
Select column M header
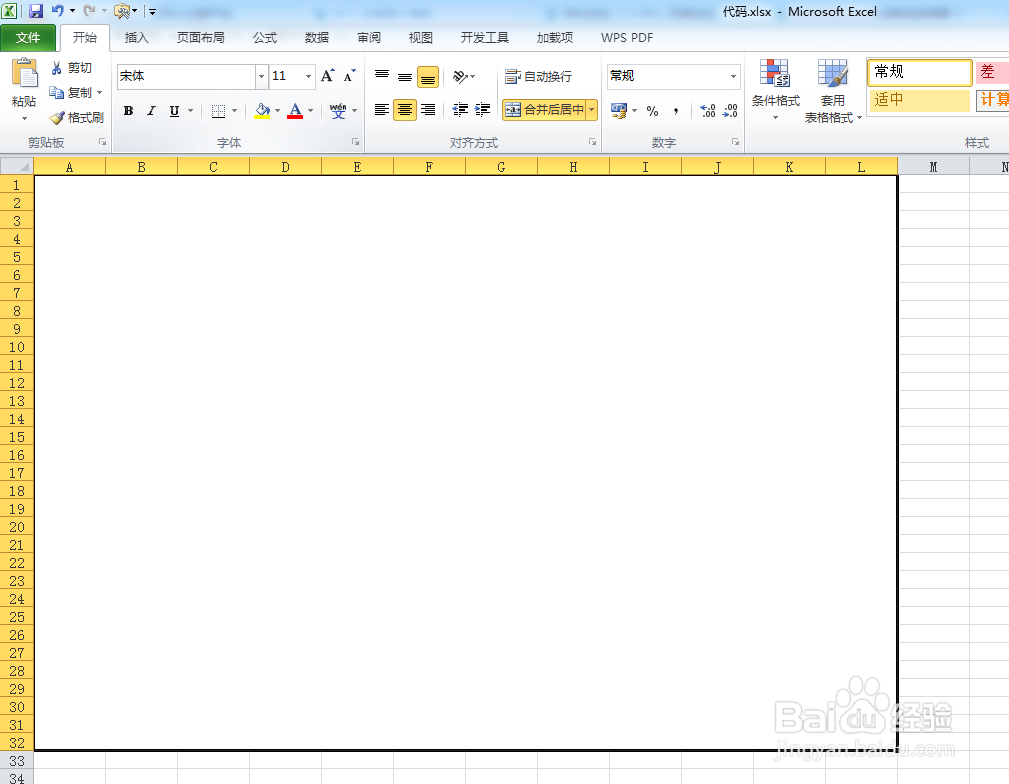pos(933,167)
